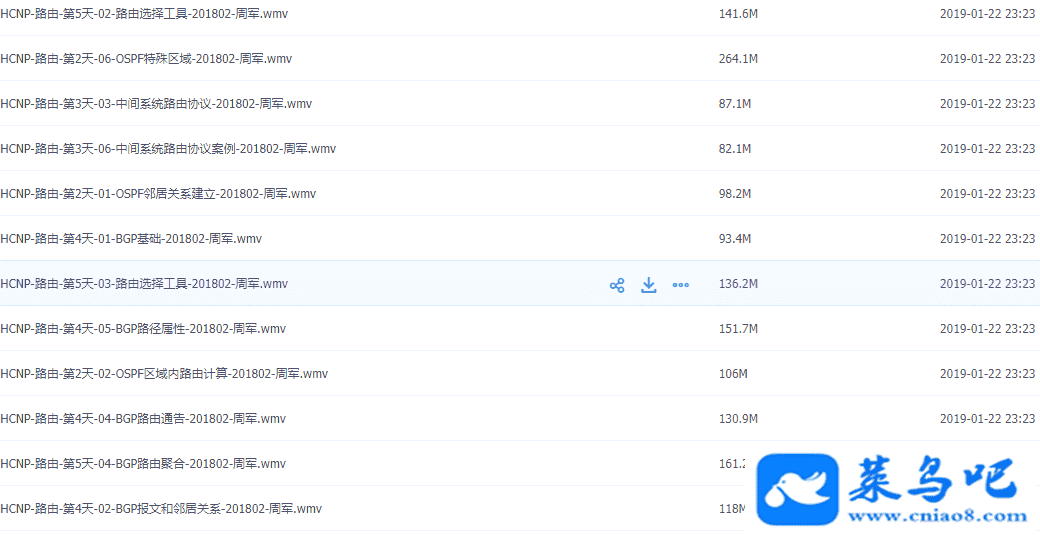The height and width of the screenshot is (537, 1040).
Task: Open 第5天-04-BGP路由聚合 video file
Action: [x=143, y=464]
